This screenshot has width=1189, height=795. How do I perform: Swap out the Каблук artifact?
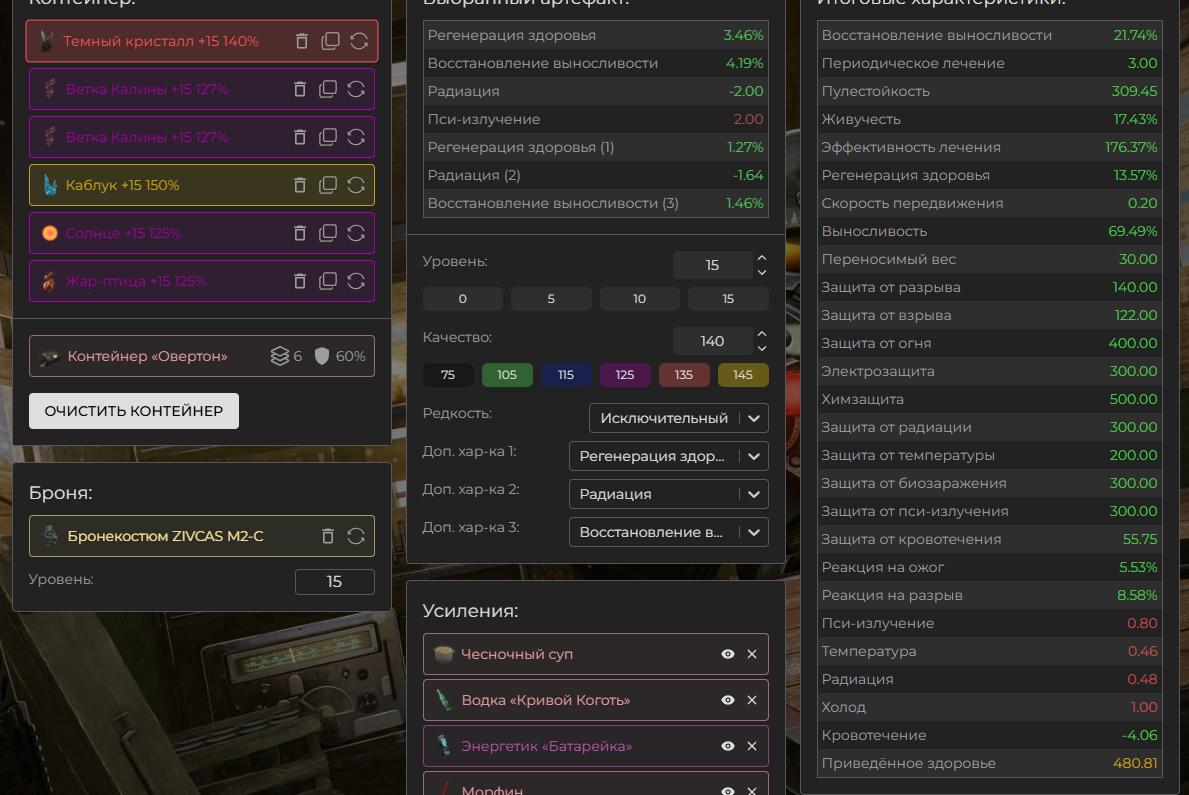(356, 185)
